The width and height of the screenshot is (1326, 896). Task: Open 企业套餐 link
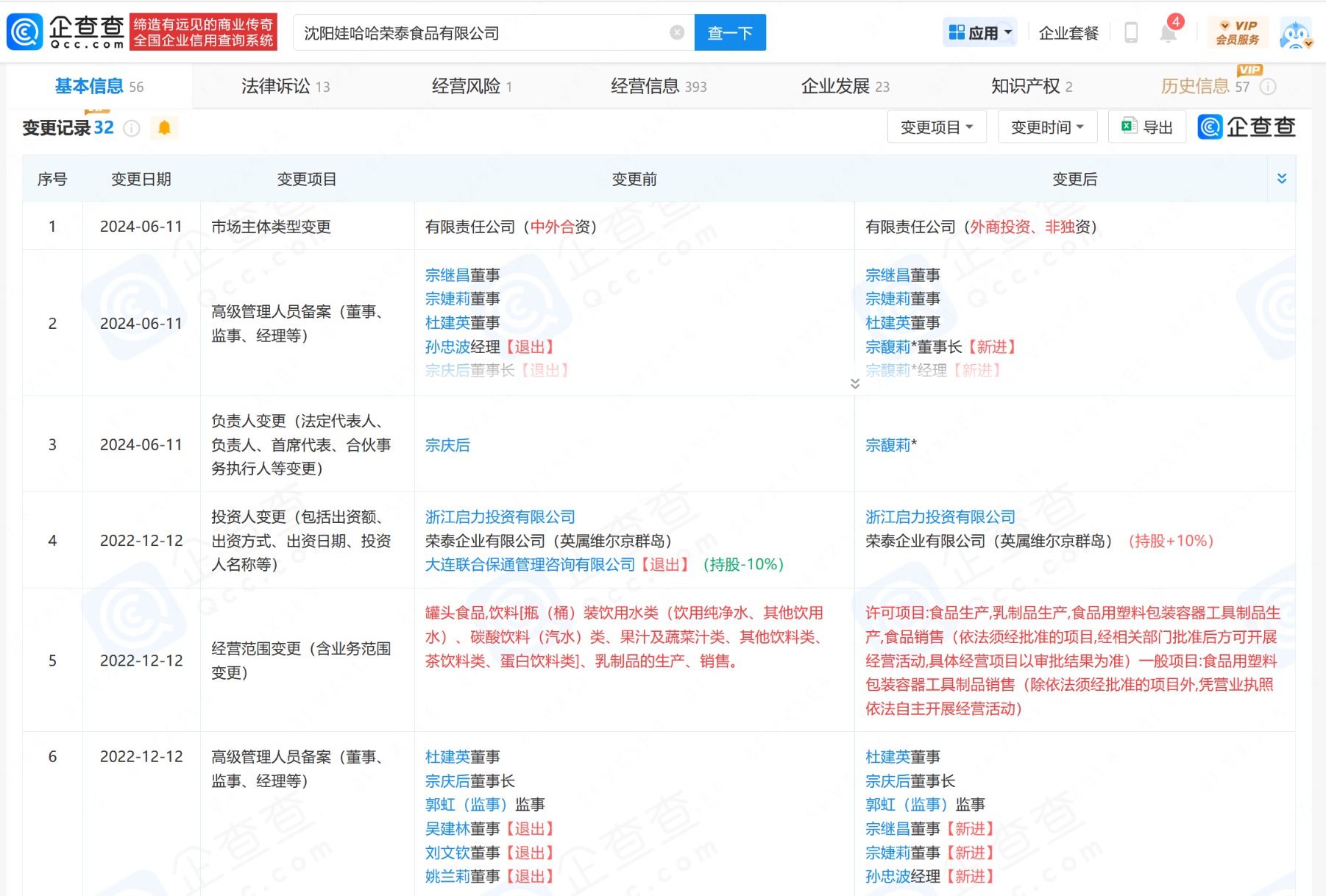pyautogui.click(x=1068, y=33)
